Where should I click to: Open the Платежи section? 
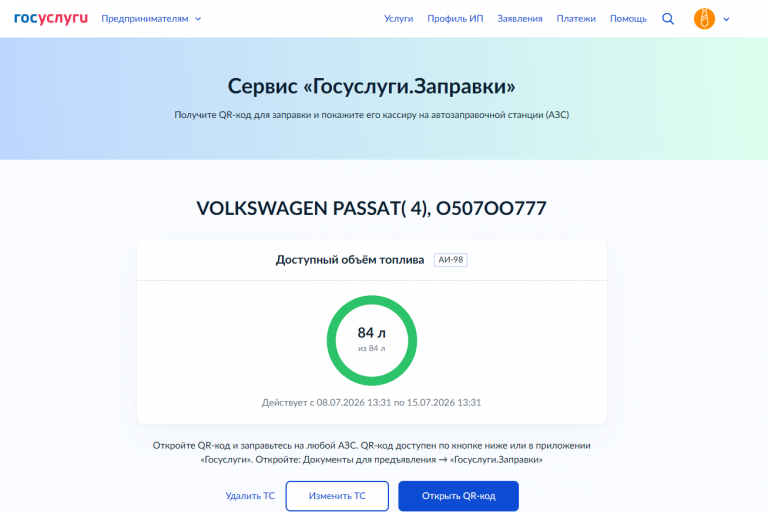[576, 19]
